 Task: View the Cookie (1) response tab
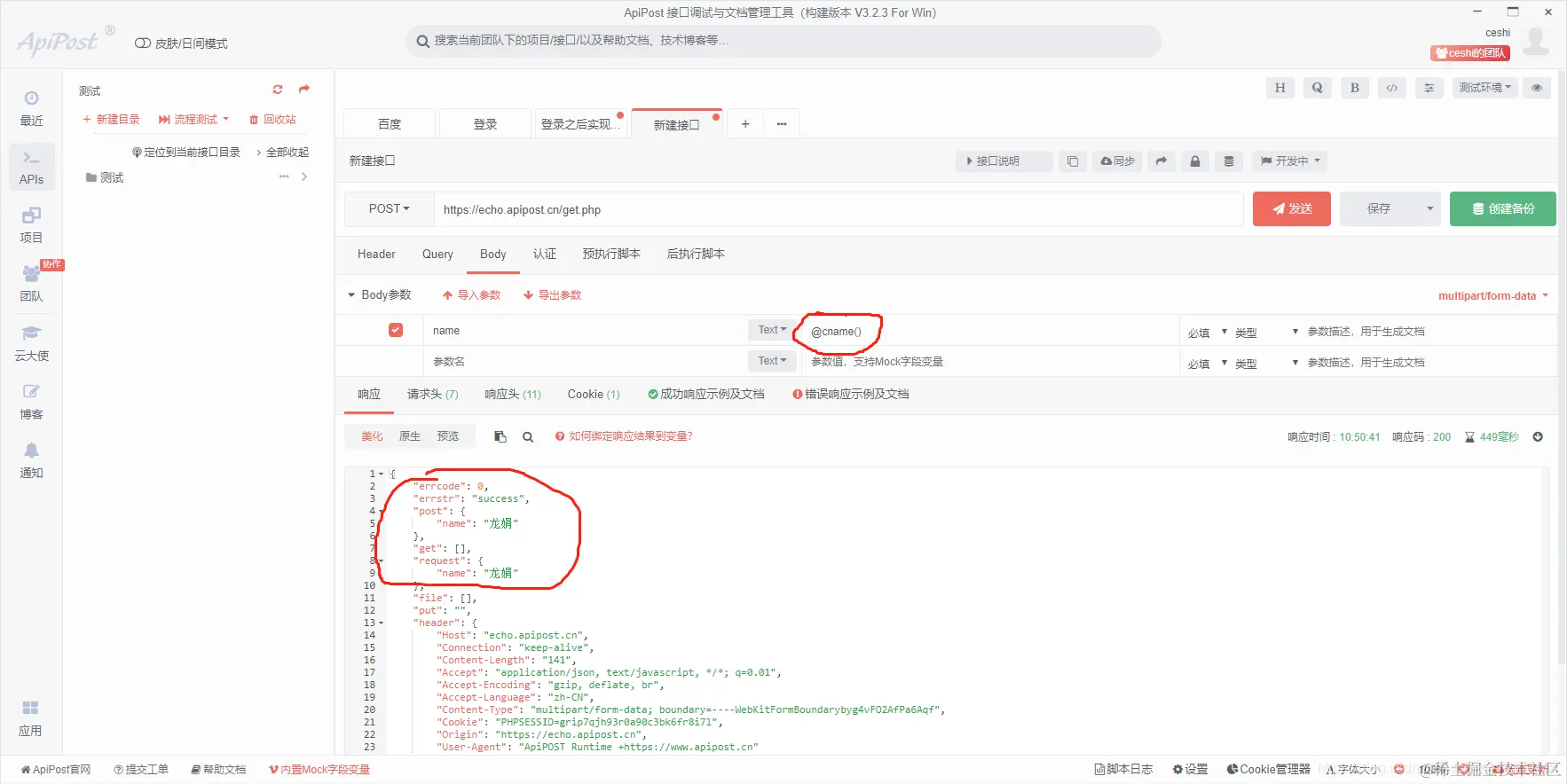click(594, 395)
